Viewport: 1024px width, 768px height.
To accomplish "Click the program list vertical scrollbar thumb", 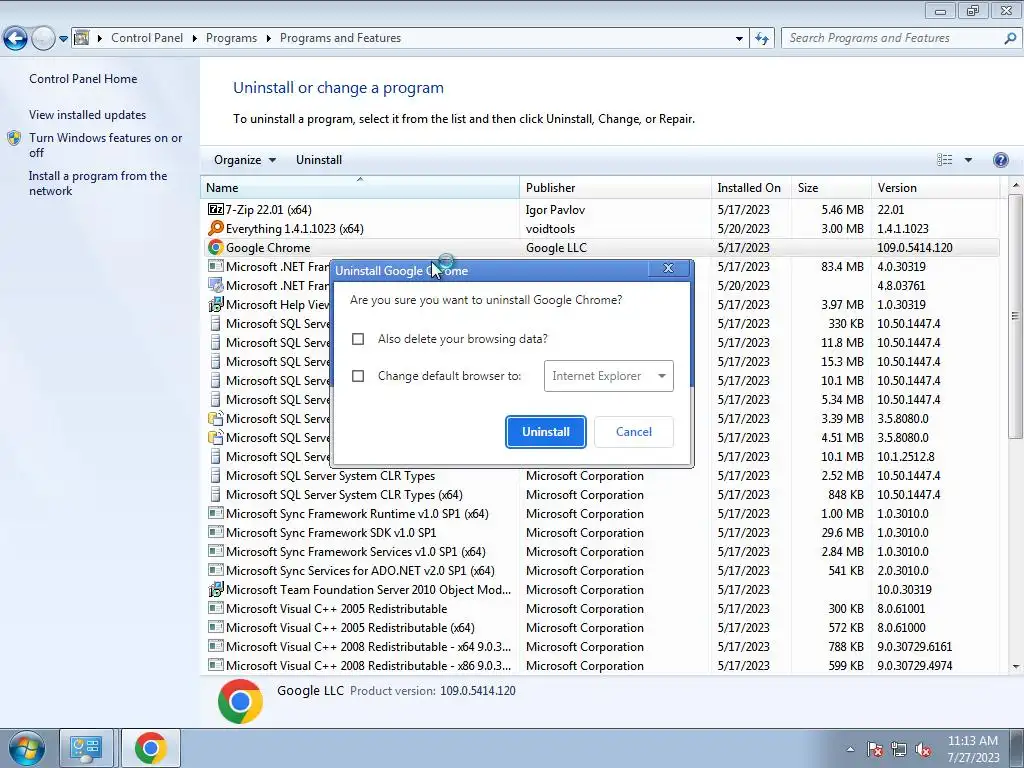I will tap(1016, 316).
